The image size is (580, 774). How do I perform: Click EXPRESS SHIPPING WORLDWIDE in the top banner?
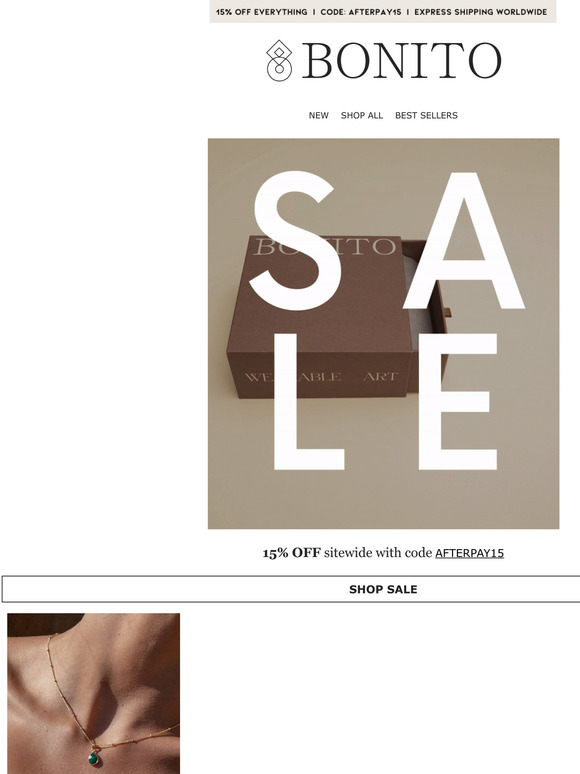(x=480, y=12)
